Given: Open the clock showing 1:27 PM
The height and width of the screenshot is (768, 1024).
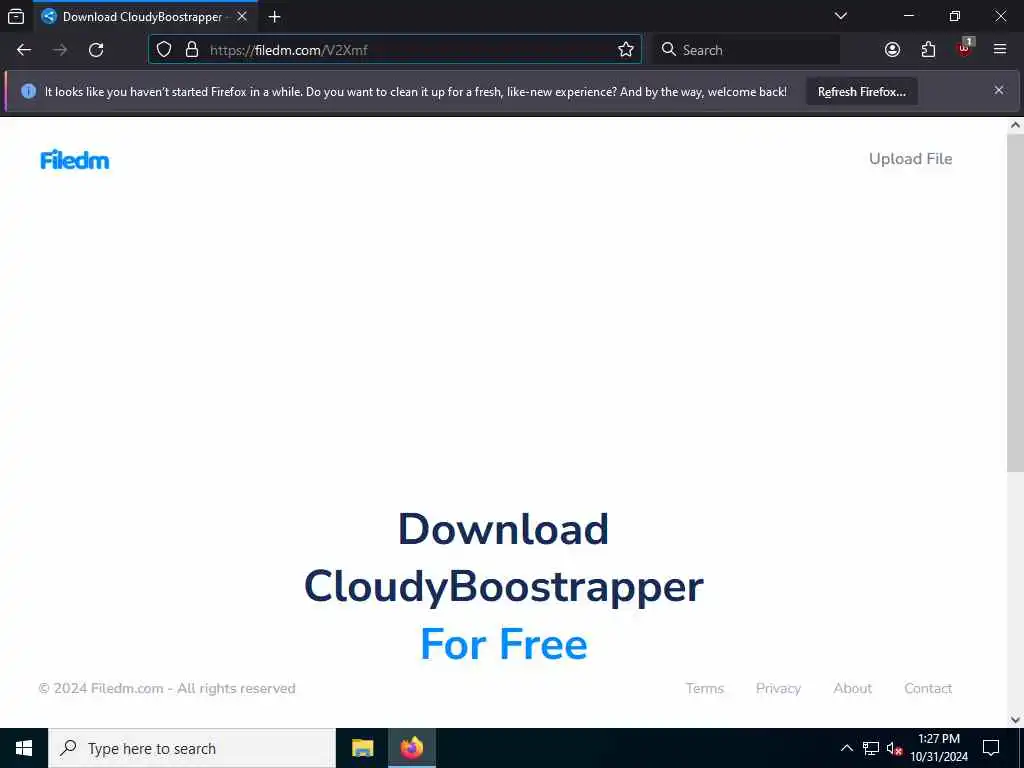Looking at the screenshot, I should pos(939,748).
